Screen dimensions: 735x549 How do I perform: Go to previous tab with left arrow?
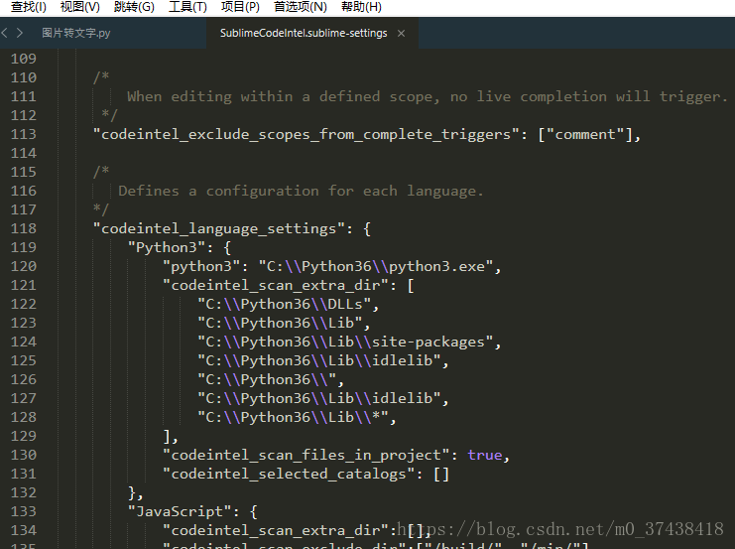click(x=5, y=33)
